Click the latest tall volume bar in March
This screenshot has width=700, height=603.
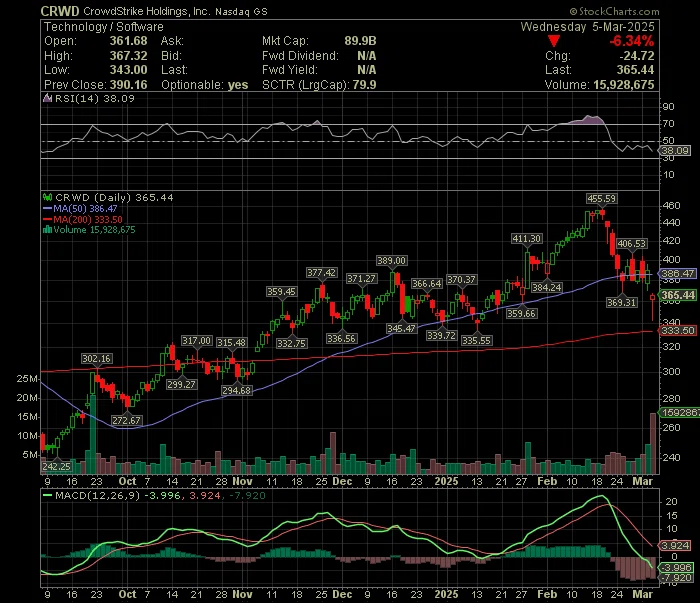[653, 444]
